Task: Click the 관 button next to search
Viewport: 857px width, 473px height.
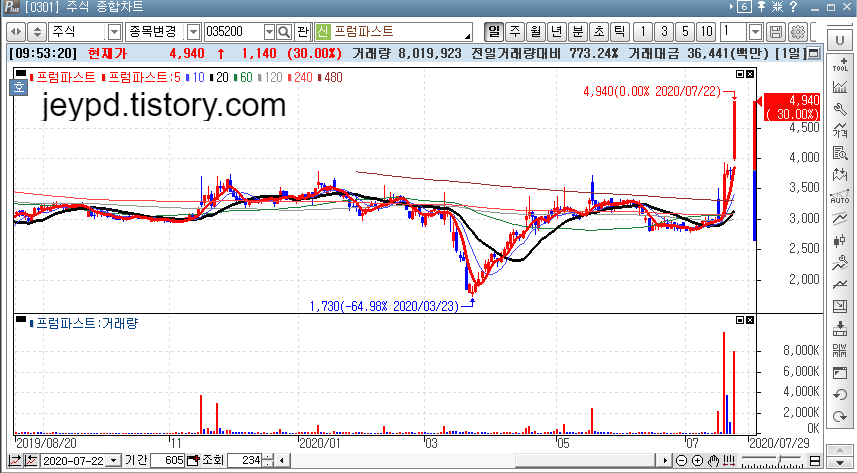Action: (303, 32)
